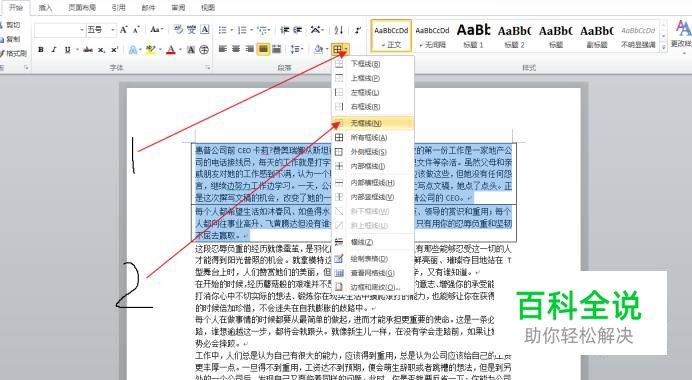Switch to the 邮件 tab
Image resolution: width=692 pixels, height=380 pixels.
pyautogui.click(x=148, y=8)
